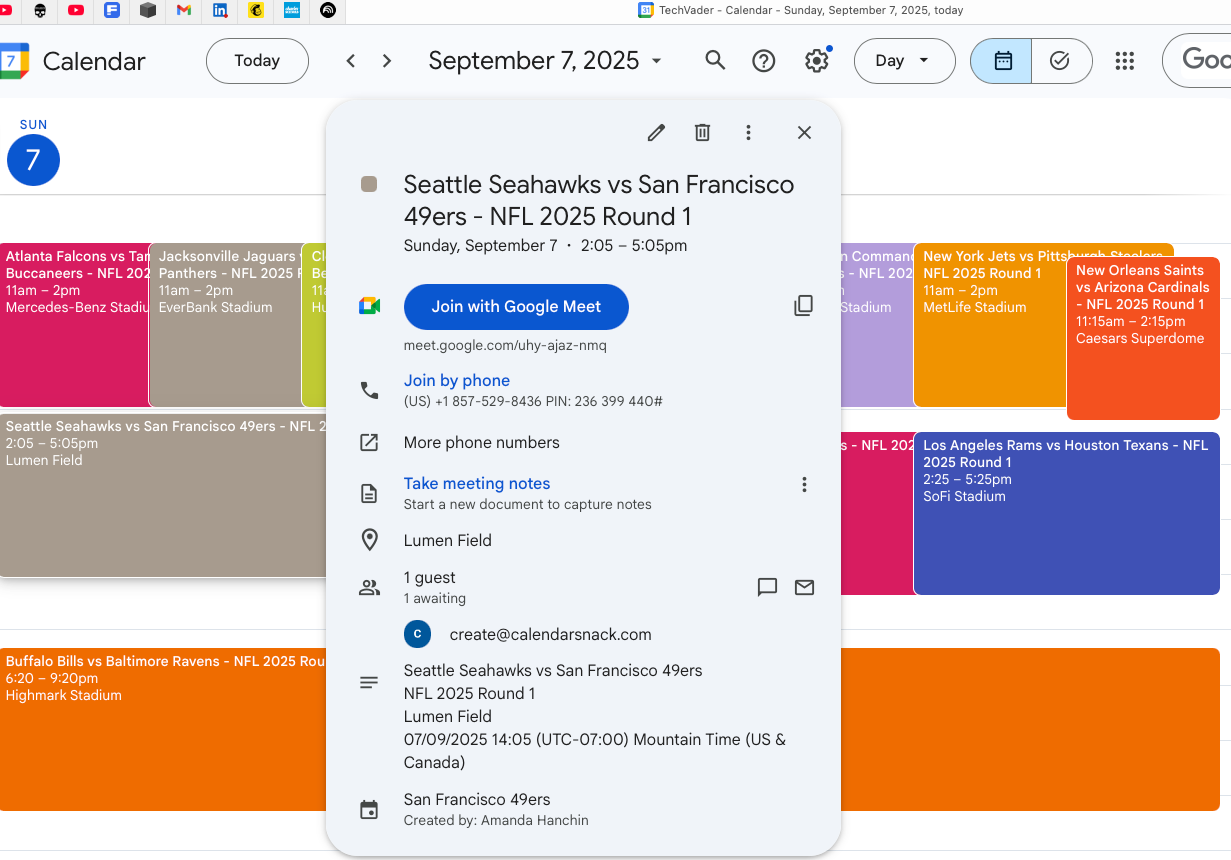This screenshot has height=860, width=1231.
Task: Email guests using envelope icon
Action: pyautogui.click(x=804, y=587)
